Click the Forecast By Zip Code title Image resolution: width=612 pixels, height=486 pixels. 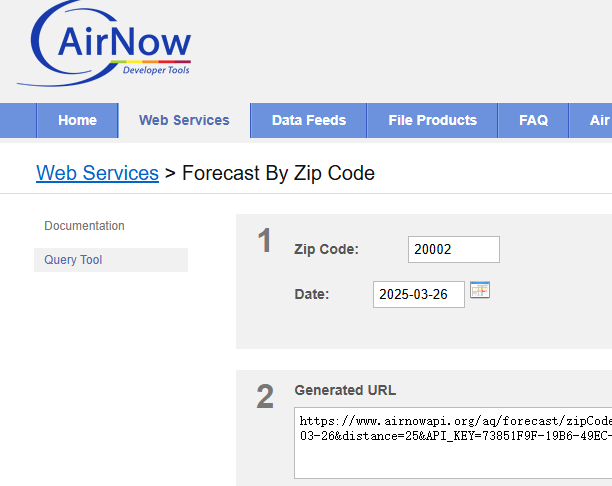(278, 173)
